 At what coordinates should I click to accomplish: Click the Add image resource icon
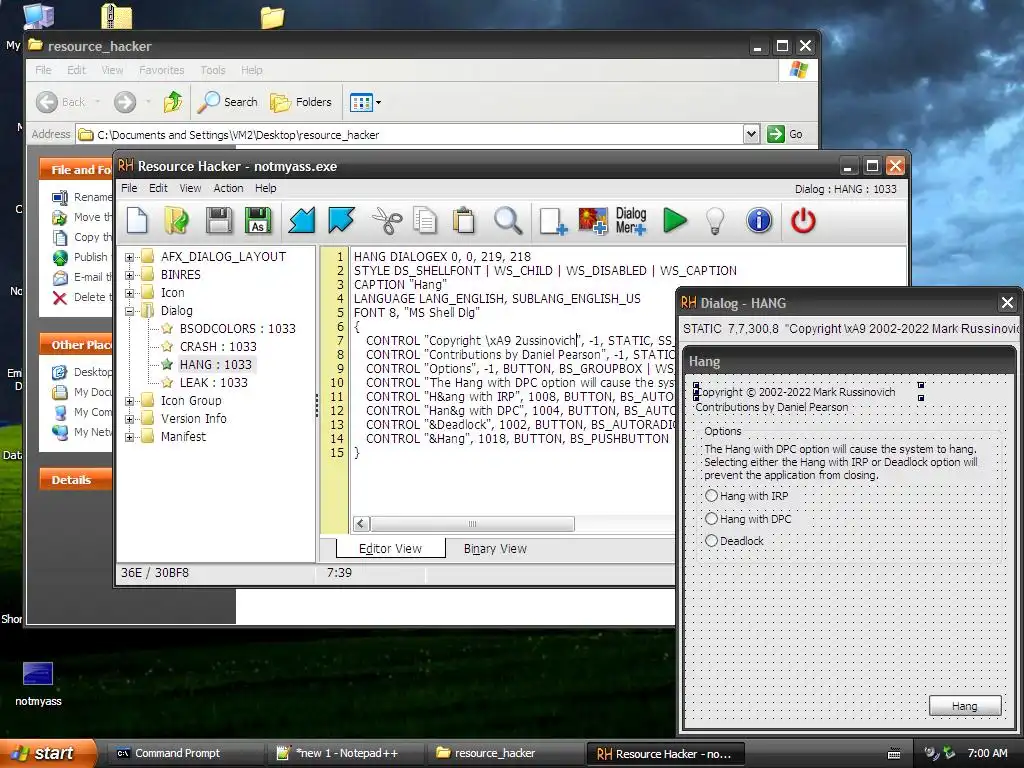[x=593, y=220]
